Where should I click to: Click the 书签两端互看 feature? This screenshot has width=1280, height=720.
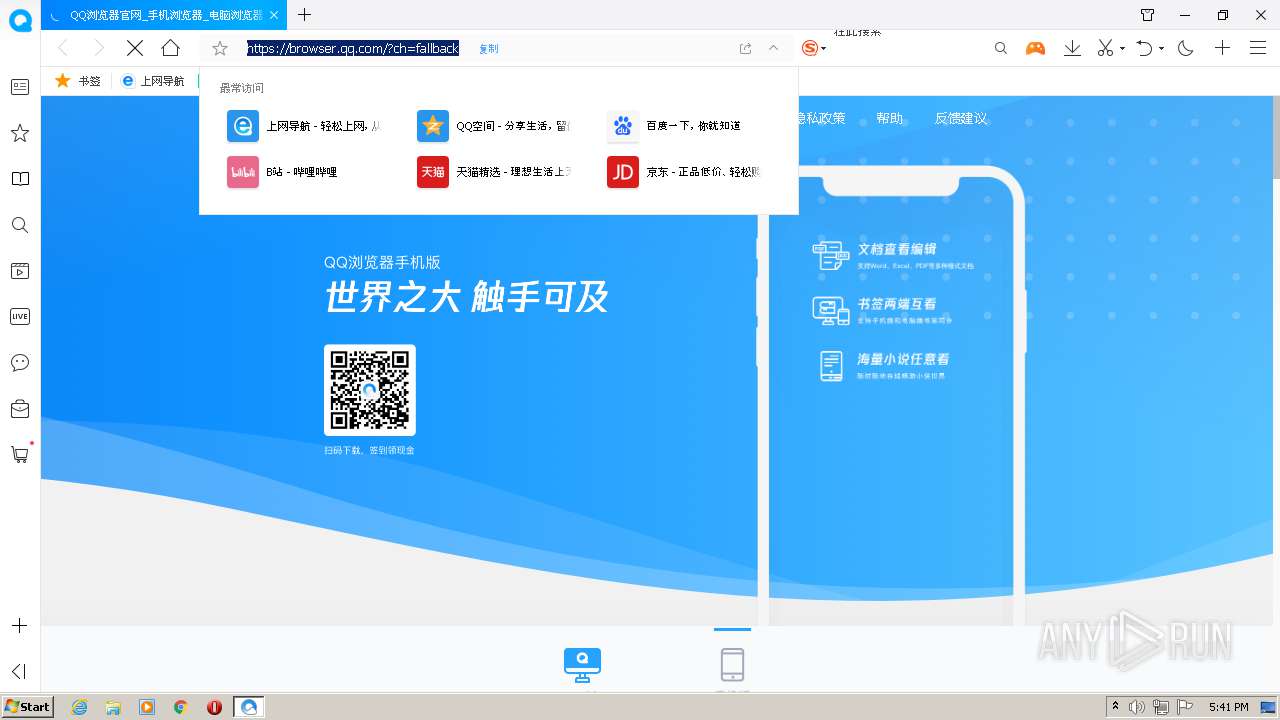(x=882, y=310)
